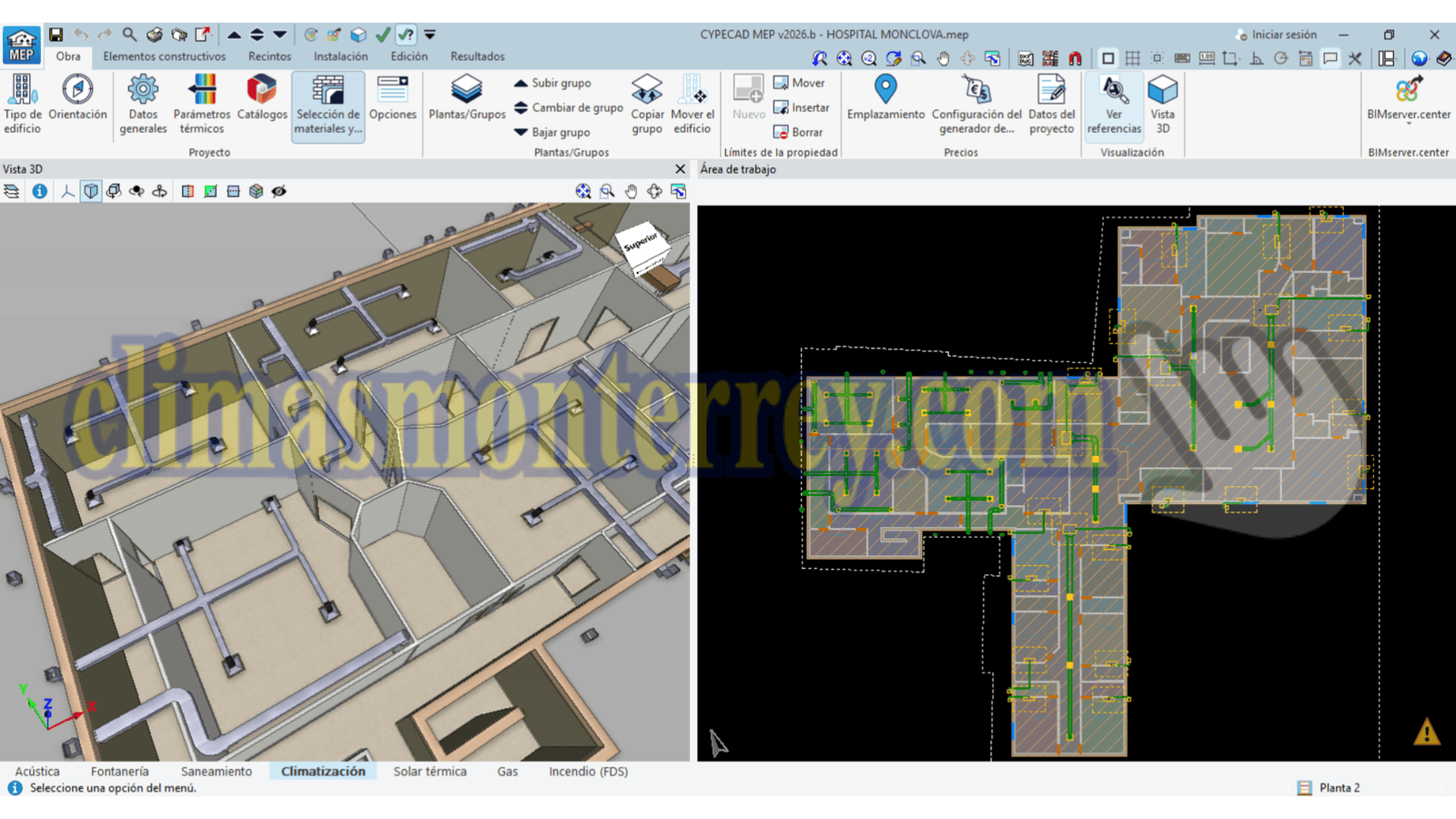This screenshot has height=819, width=1456.
Task: Open the MEP application menu button
Action: pos(22,45)
